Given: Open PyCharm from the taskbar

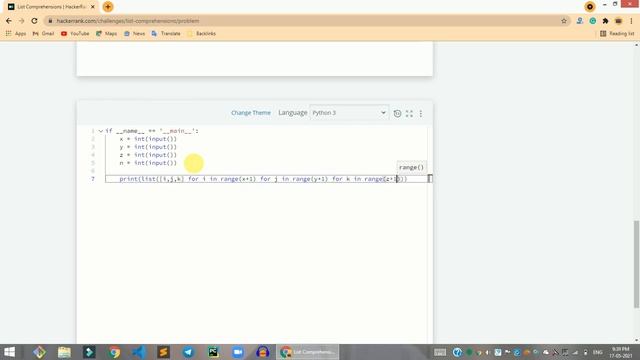Looking at the screenshot, I should [213, 352].
